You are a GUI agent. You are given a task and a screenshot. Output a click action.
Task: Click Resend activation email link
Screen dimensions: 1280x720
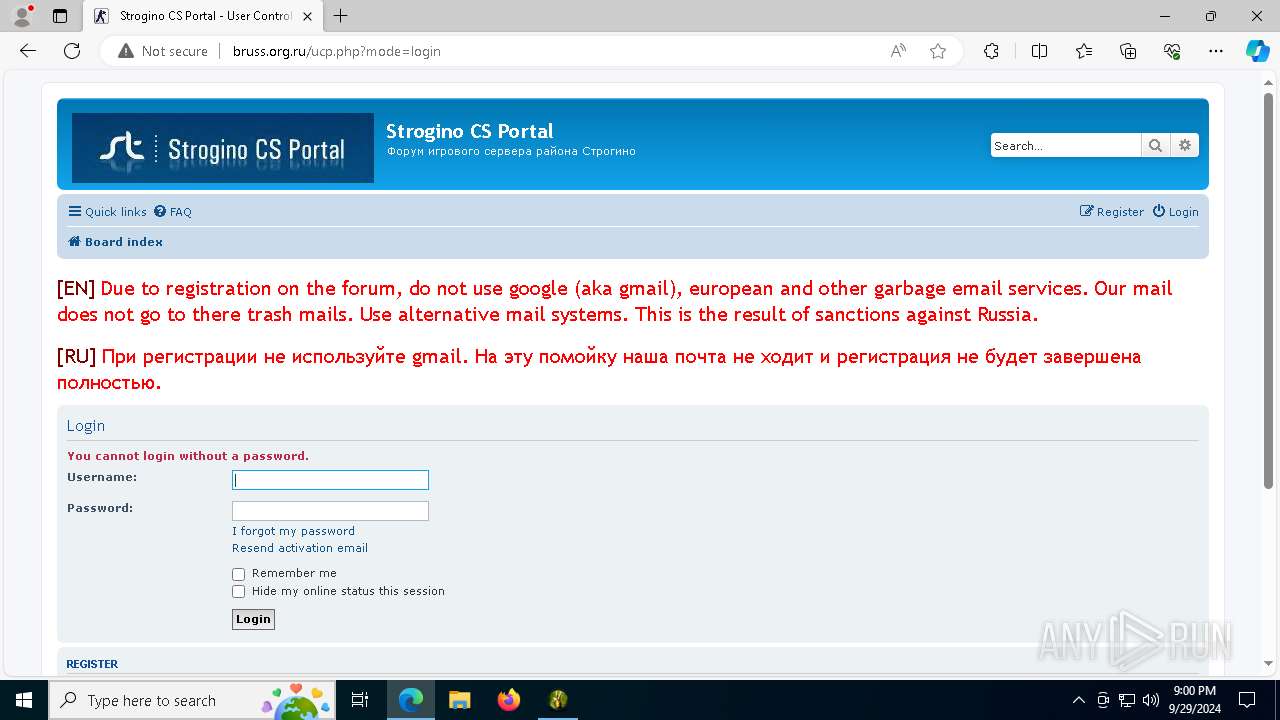tap(300, 548)
